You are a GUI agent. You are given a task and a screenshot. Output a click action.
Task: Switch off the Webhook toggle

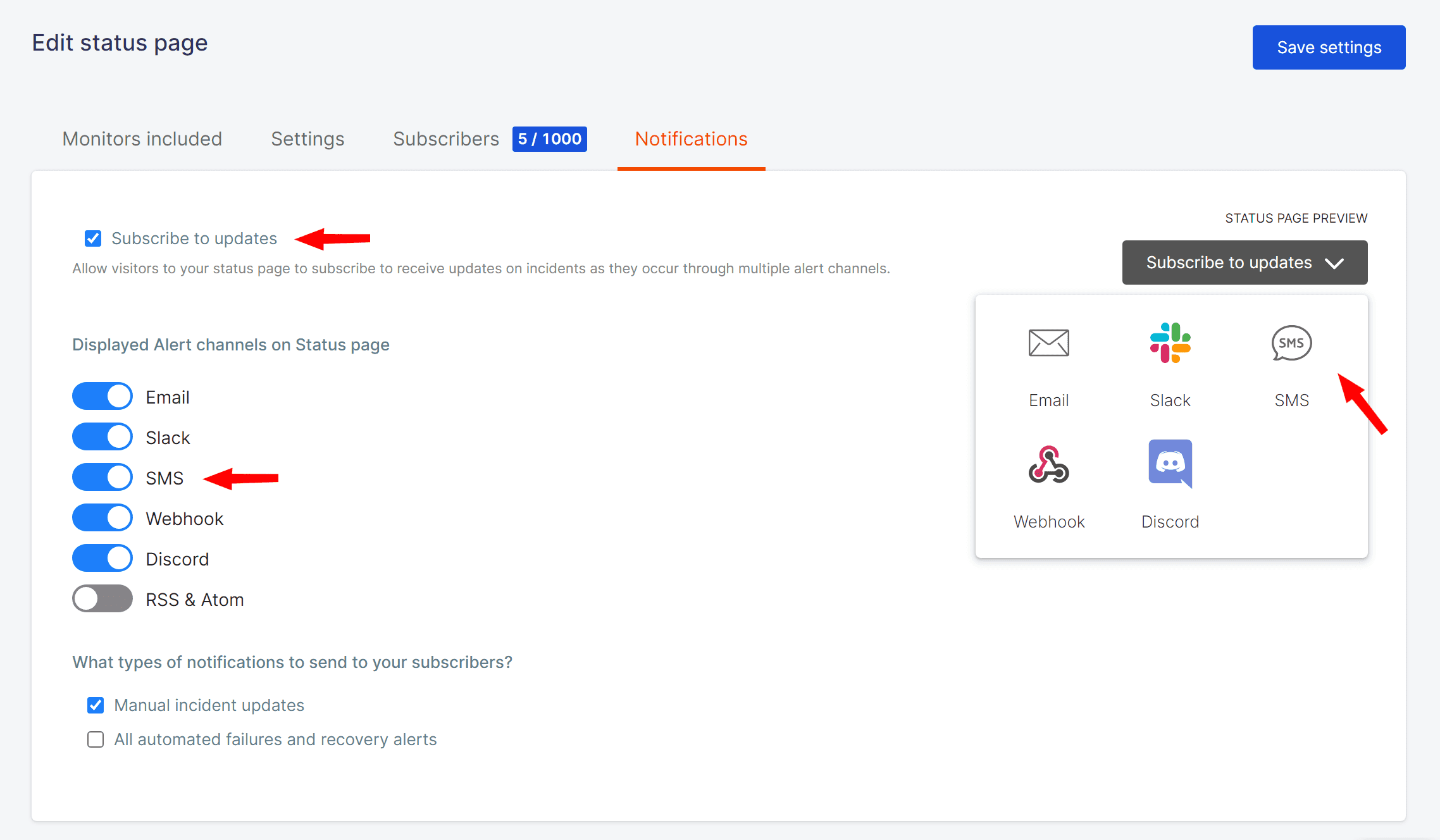click(102, 518)
